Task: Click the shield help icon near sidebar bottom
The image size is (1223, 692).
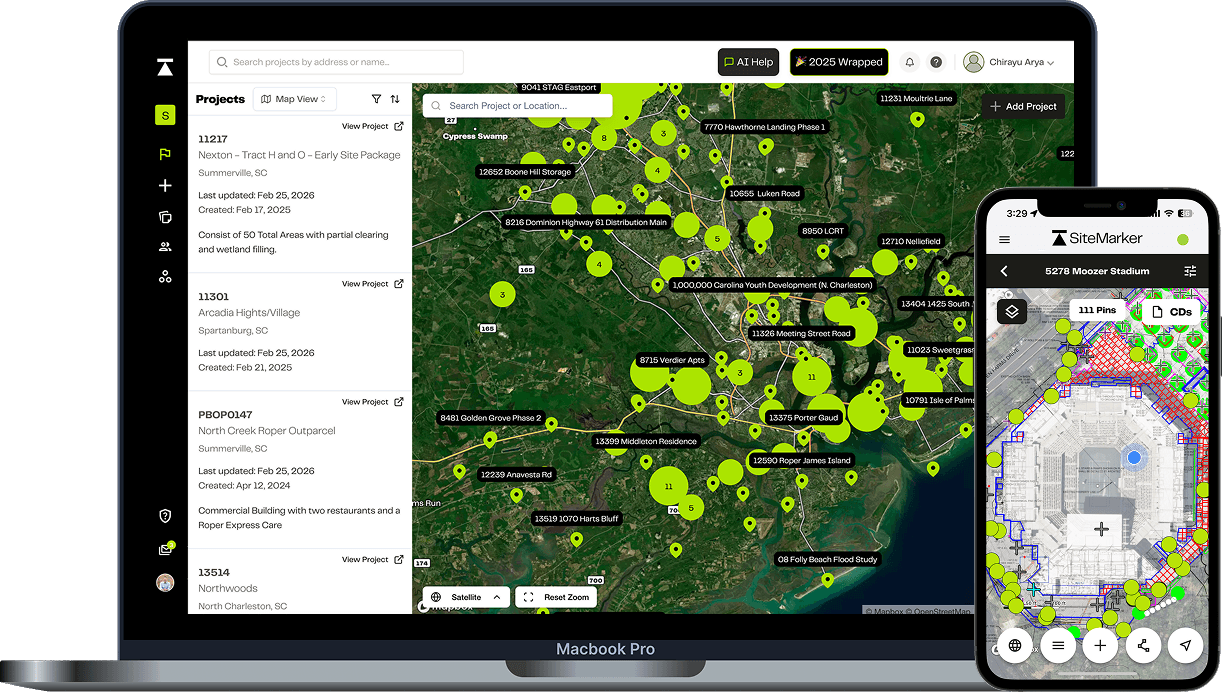Action: [165, 515]
